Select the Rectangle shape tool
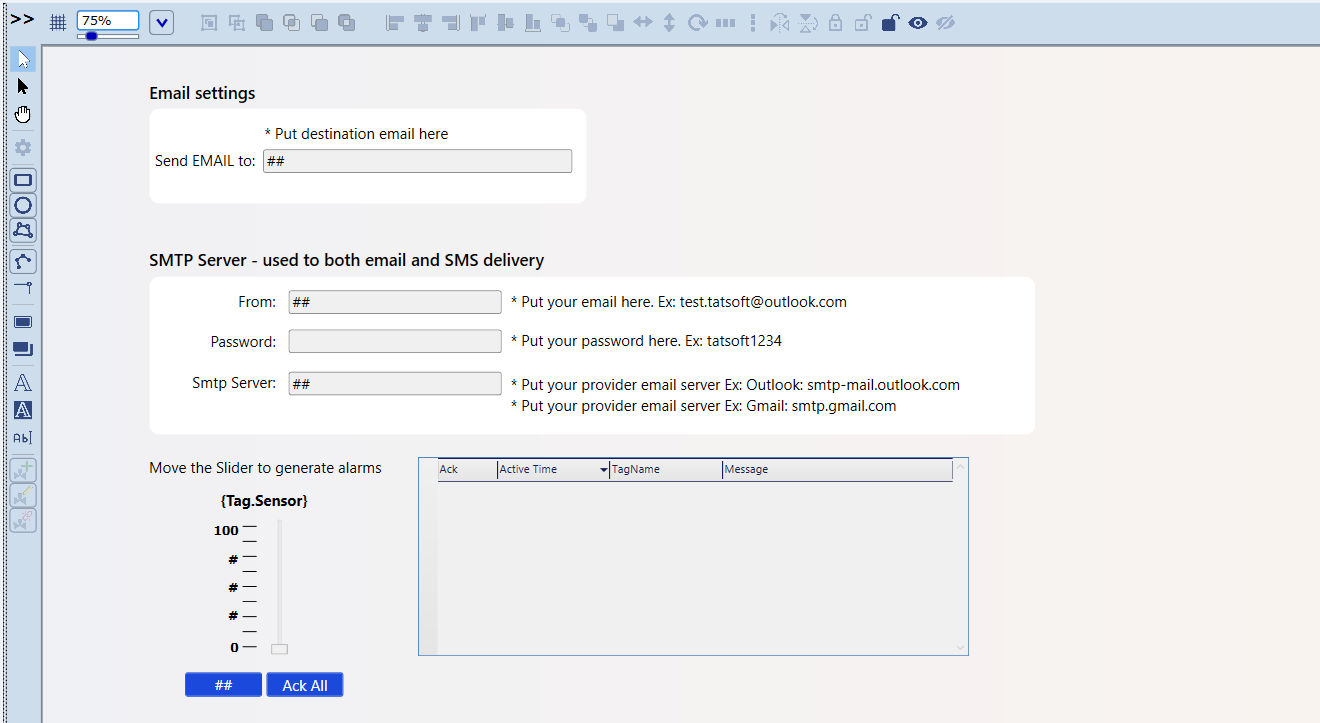 [x=23, y=181]
